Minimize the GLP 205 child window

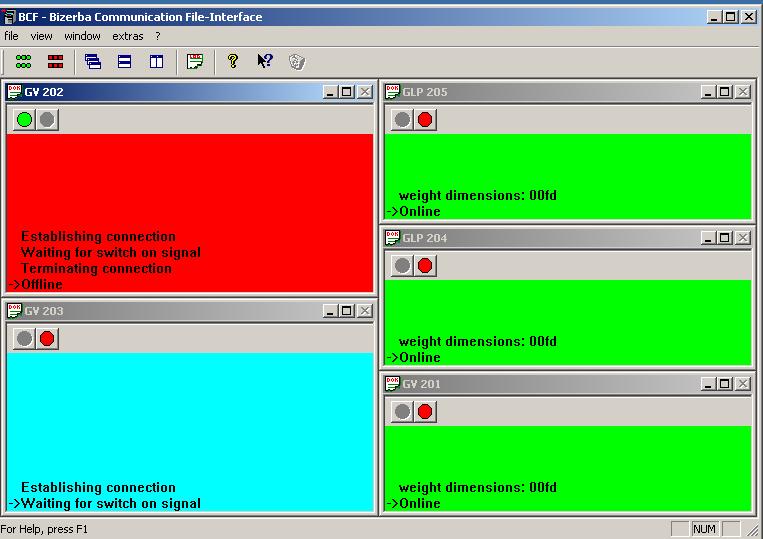coord(708,91)
